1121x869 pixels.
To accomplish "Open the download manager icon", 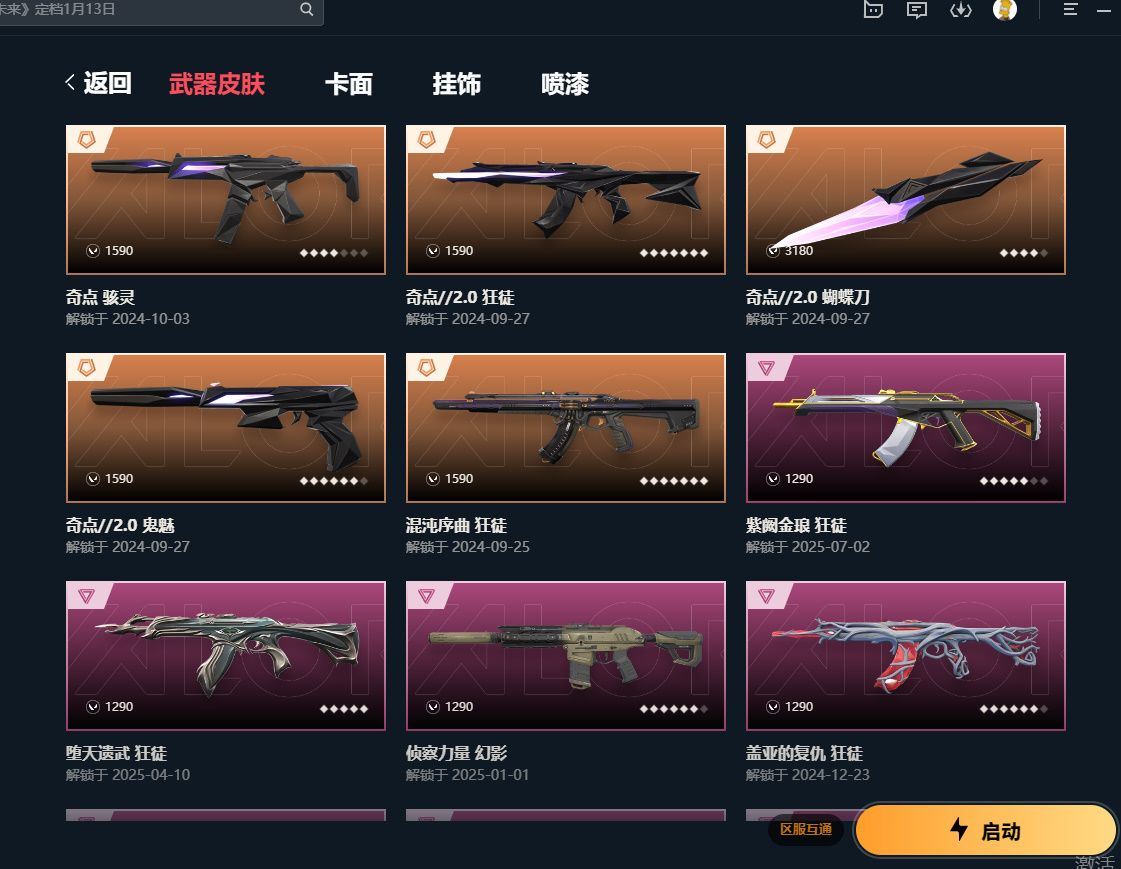I will tap(960, 9).
